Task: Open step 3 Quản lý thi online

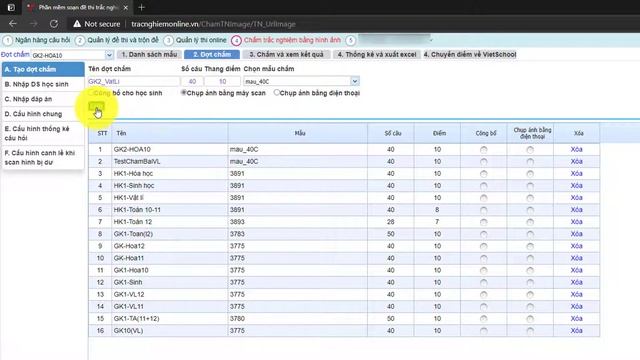Action: 195,40
